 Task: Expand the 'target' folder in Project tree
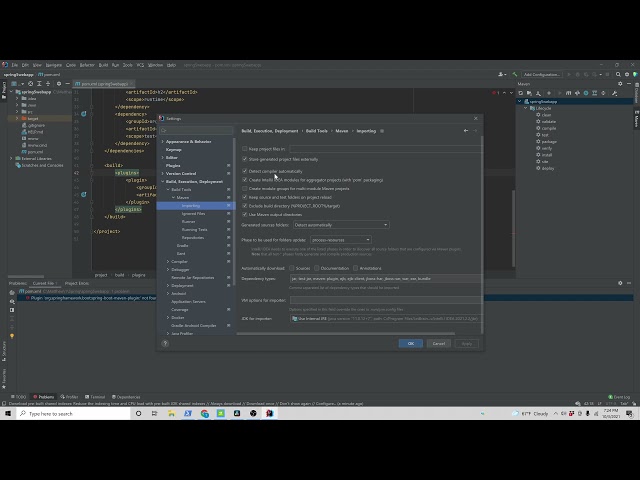pos(17,118)
